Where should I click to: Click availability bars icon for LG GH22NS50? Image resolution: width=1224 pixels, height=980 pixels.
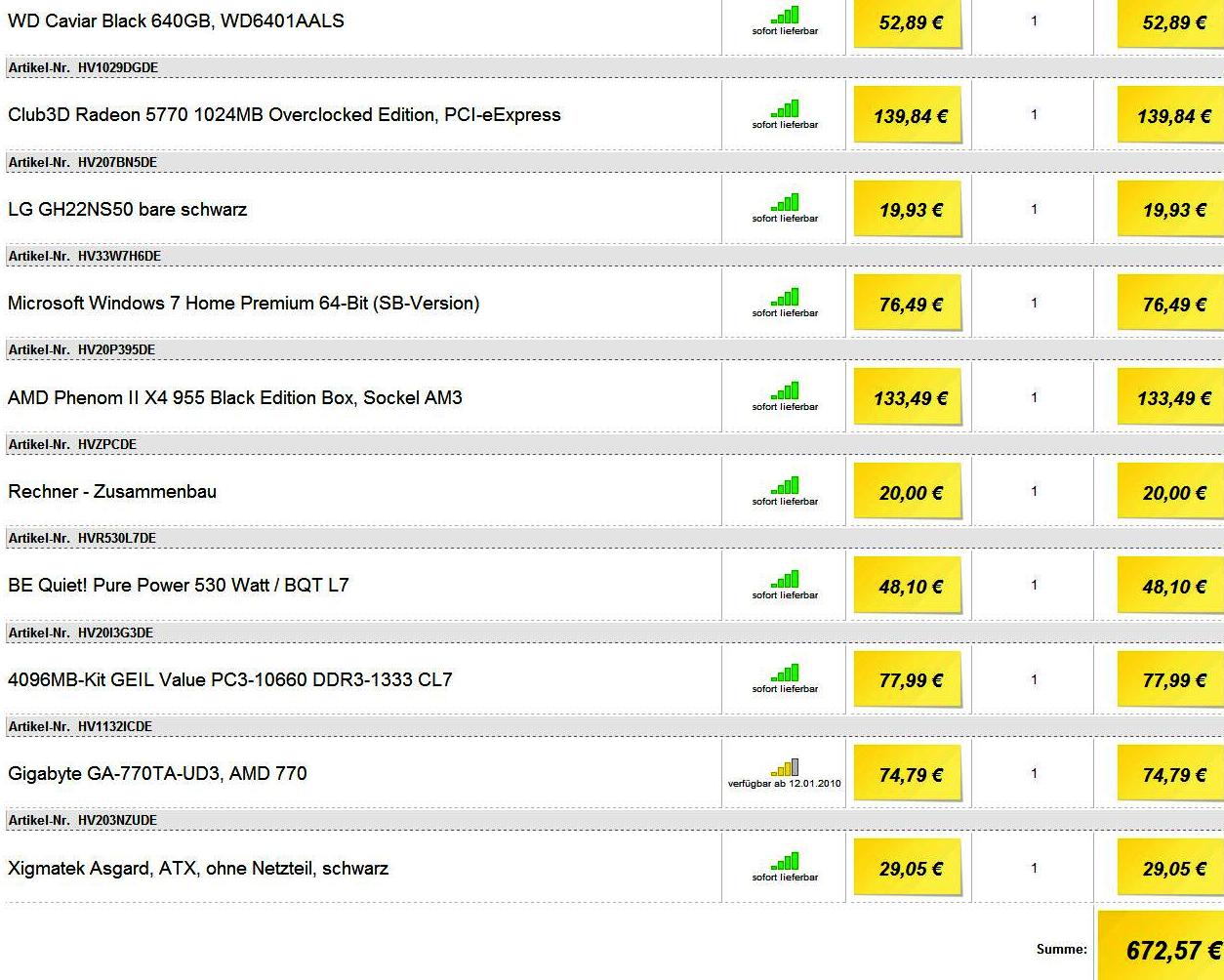(x=785, y=202)
